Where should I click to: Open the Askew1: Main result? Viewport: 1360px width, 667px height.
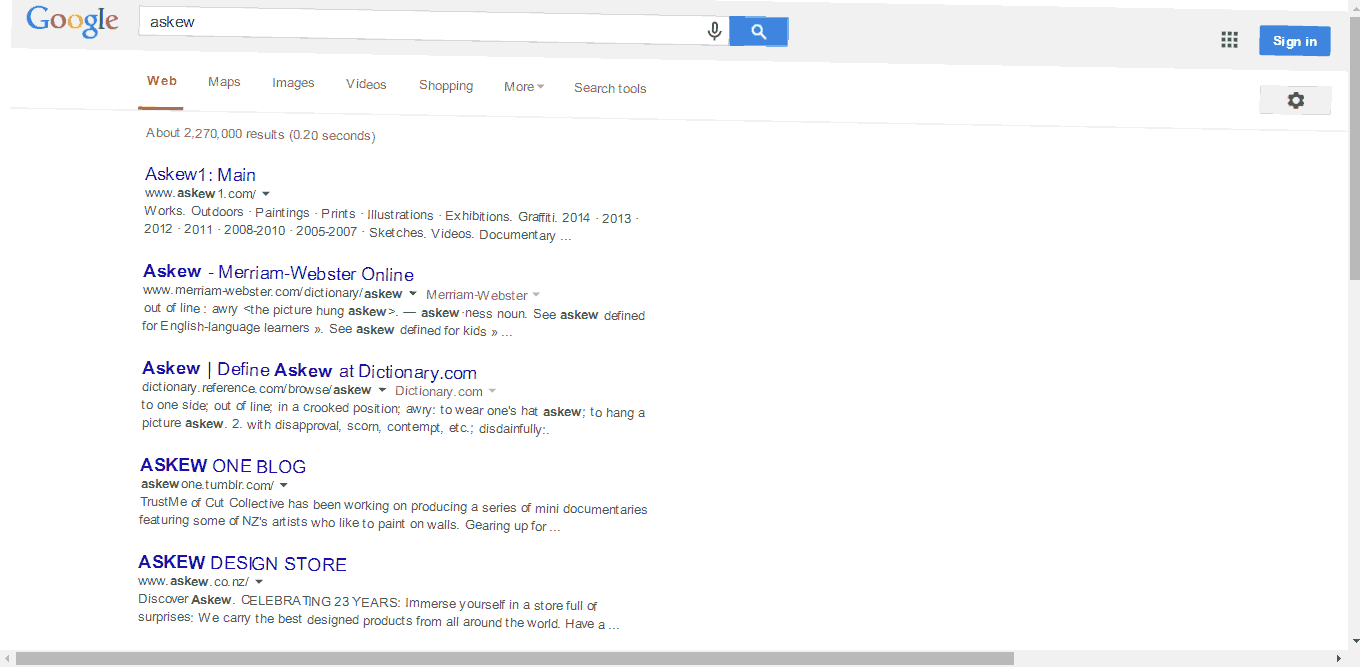tap(200, 175)
